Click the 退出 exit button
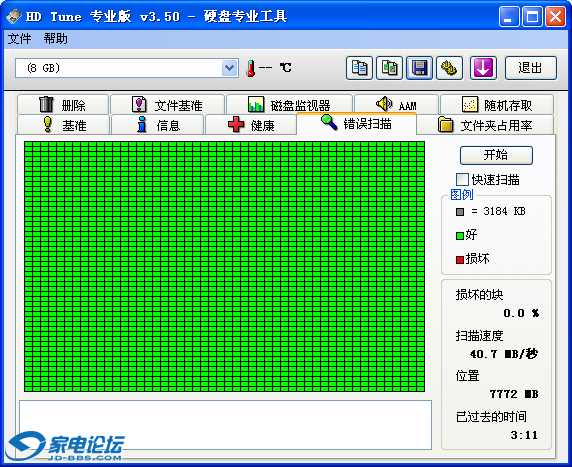This screenshot has height=467, width=572. tap(531, 68)
